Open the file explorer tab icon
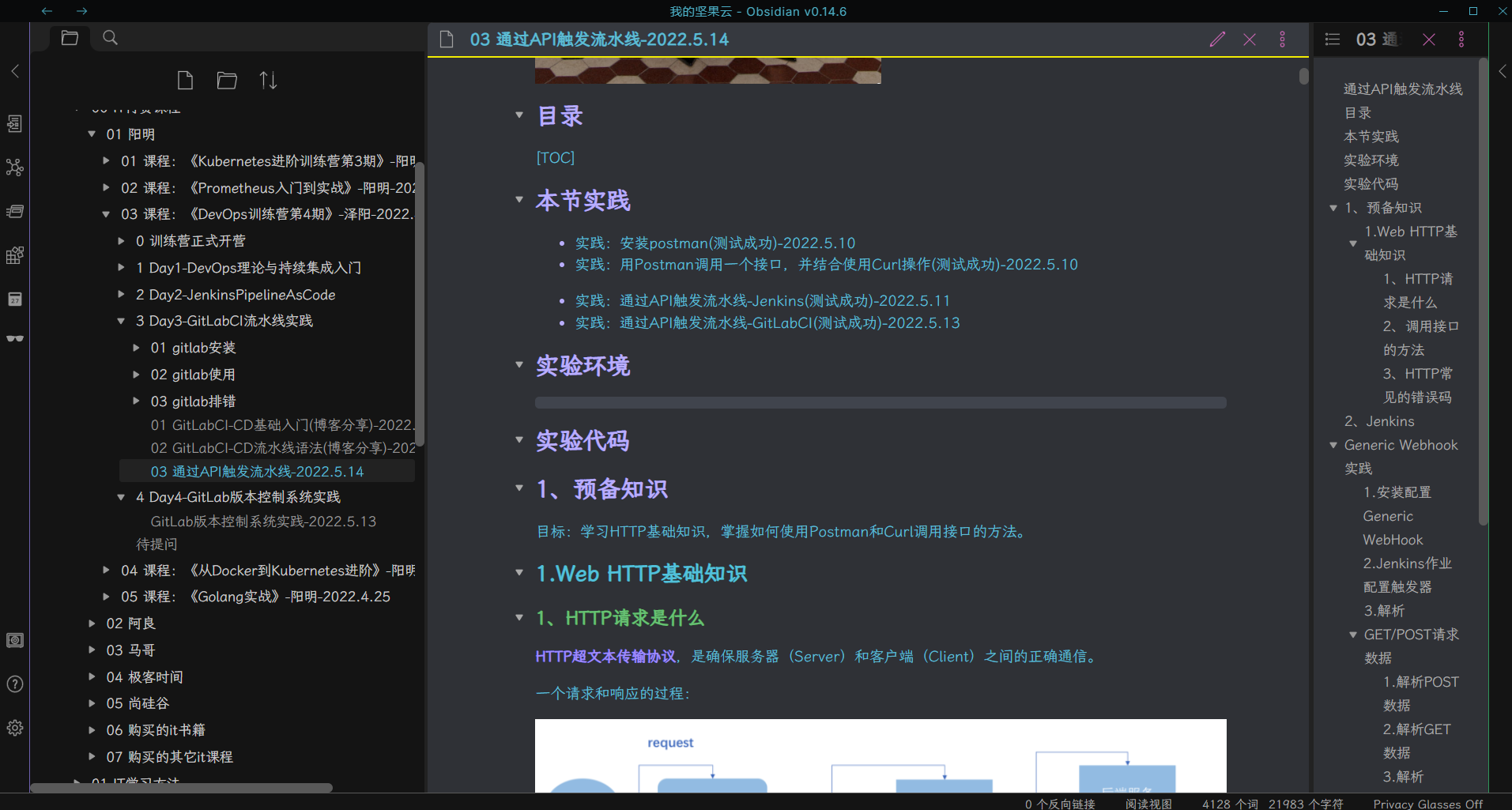Viewport: 1512px width, 810px height. 70,37
